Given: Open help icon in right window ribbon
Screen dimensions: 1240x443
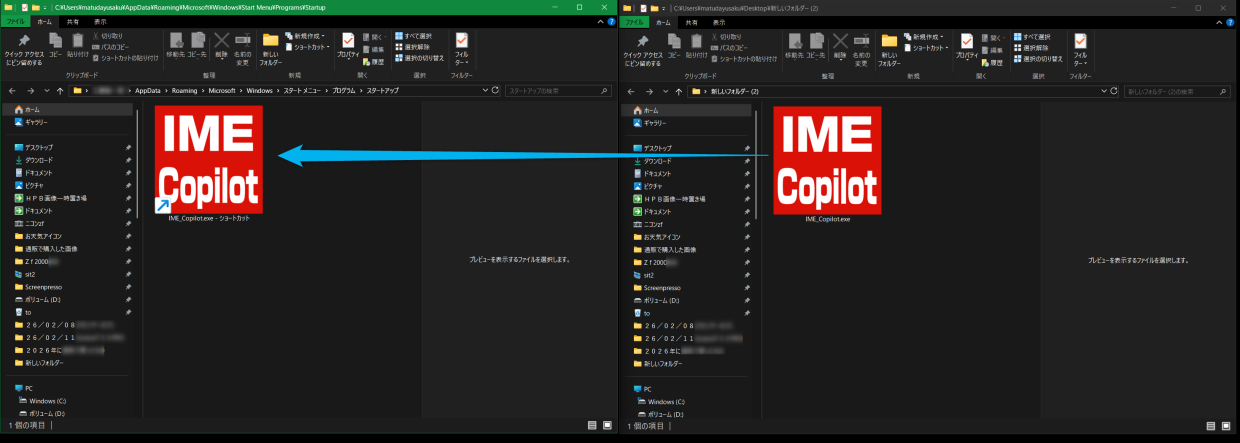Looking at the screenshot, I should (1230, 21).
